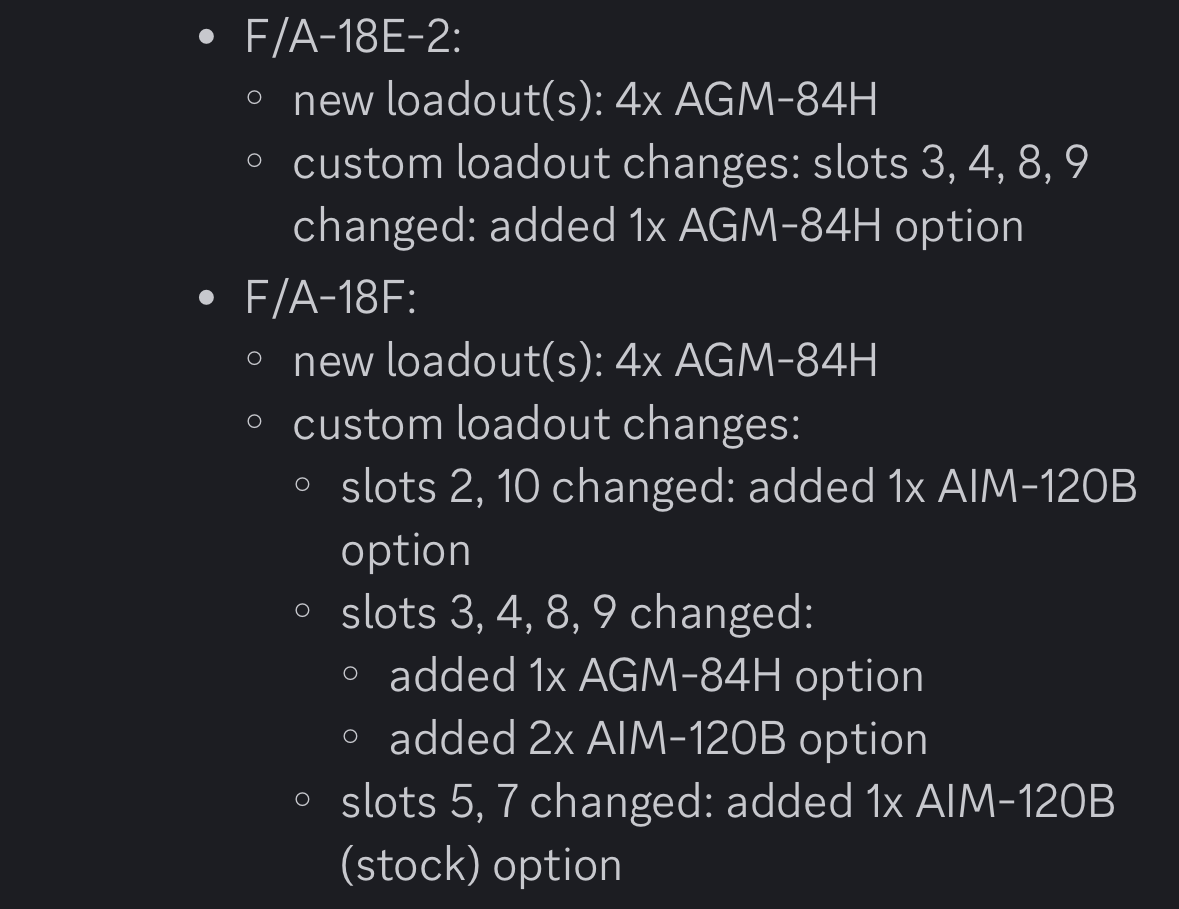This screenshot has width=1179, height=909.
Task: Click the solid bullet beside F/A-18F
Action: coord(207,298)
